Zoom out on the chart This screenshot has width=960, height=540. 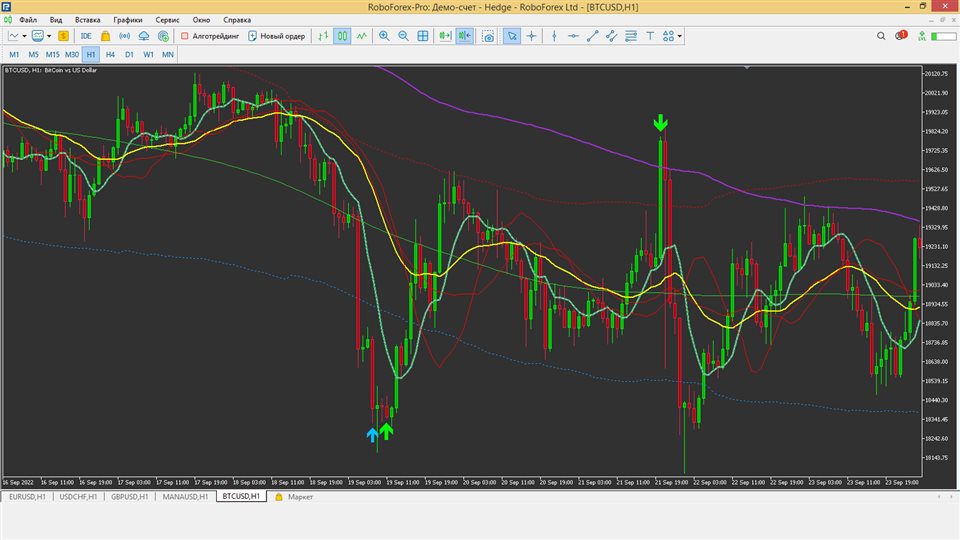pos(403,36)
